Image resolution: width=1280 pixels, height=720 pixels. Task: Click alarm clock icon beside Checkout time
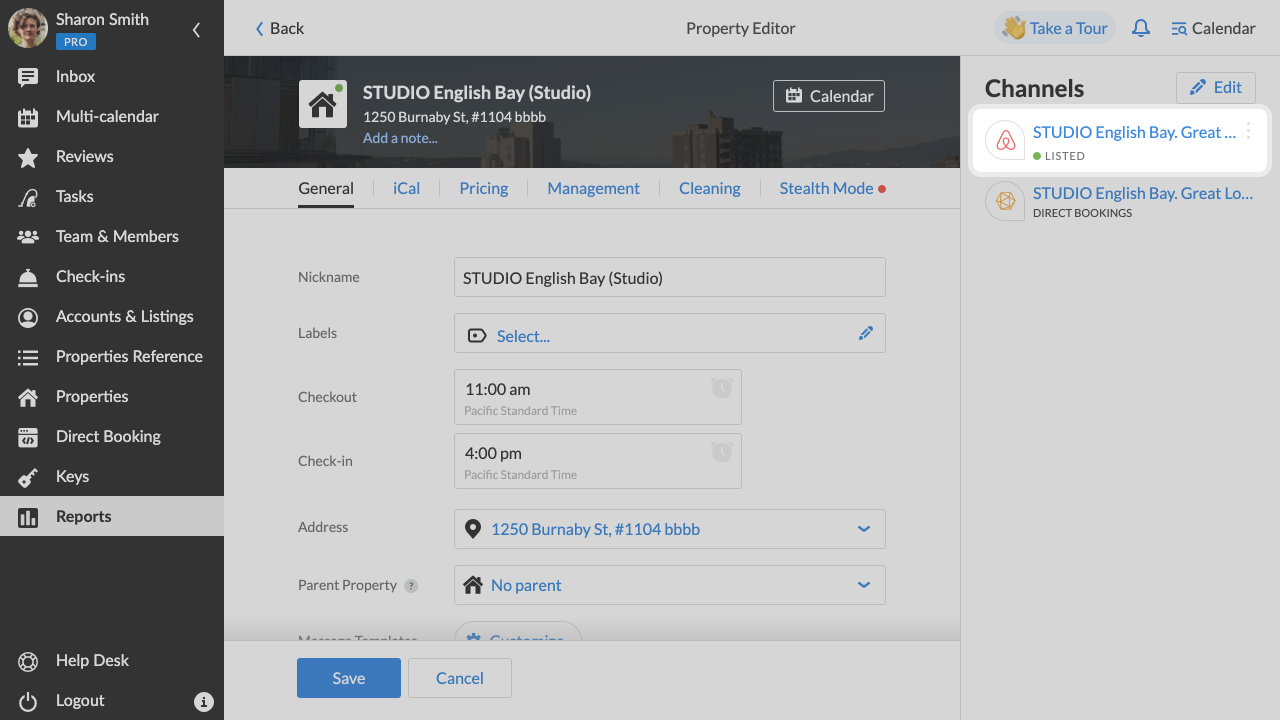point(722,388)
